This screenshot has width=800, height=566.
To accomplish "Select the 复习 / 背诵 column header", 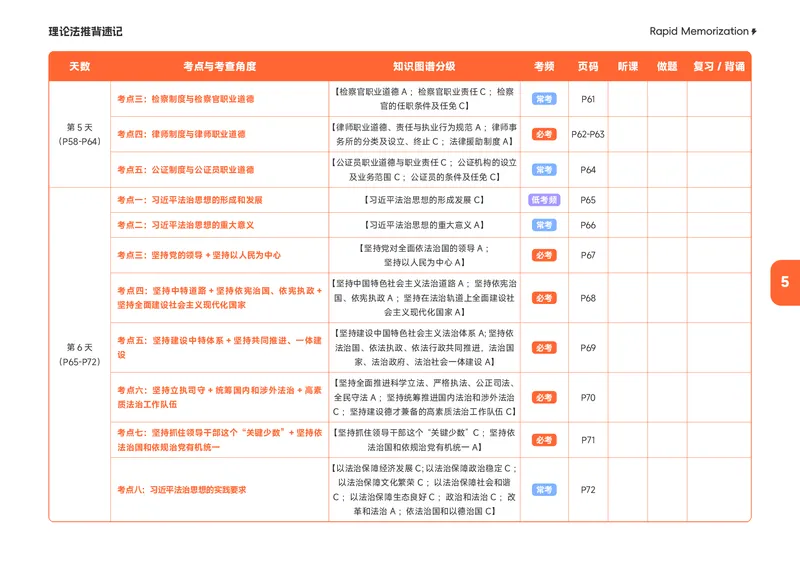I will click(719, 66).
